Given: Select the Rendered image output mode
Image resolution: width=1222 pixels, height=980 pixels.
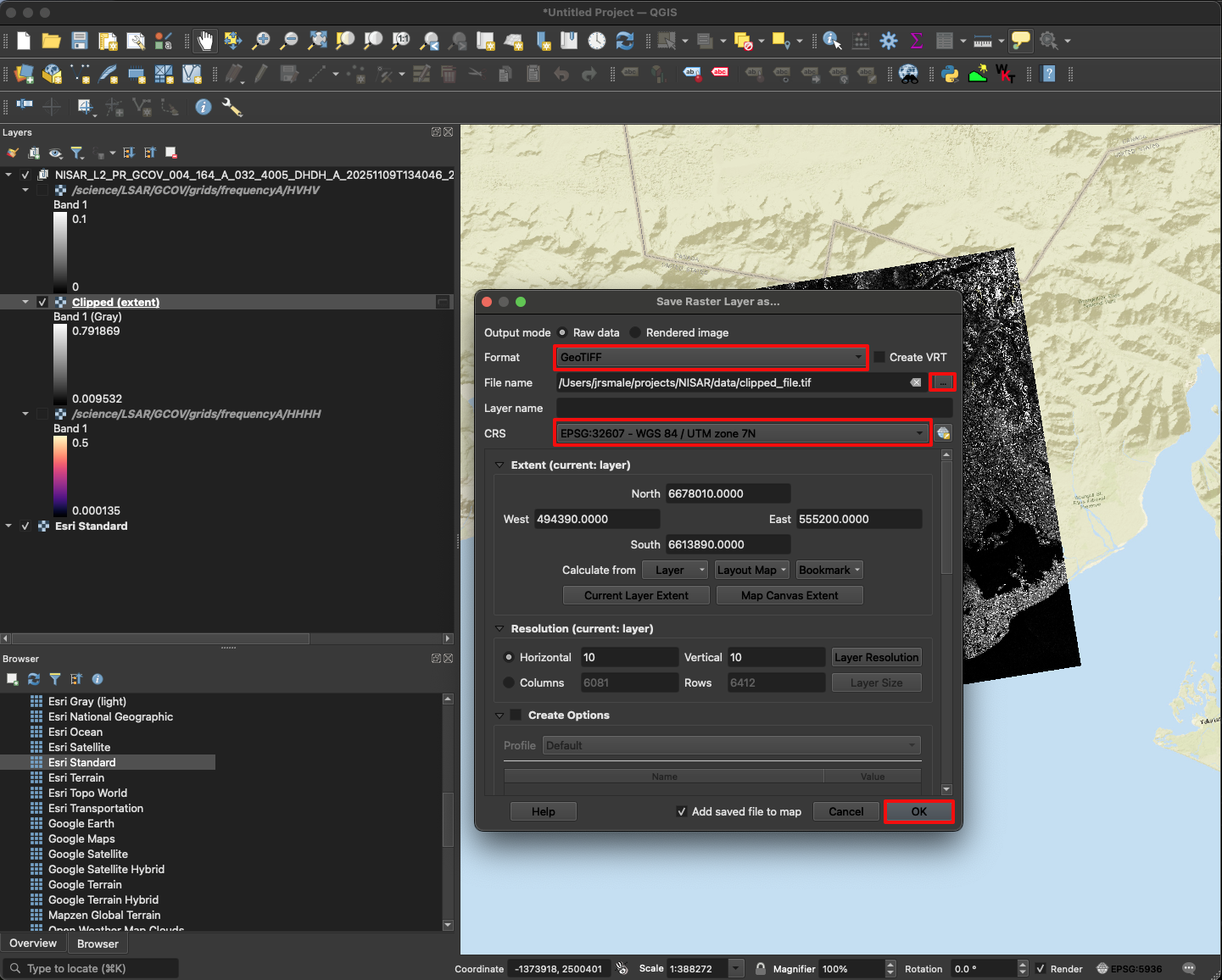Looking at the screenshot, I should (635, 332).
